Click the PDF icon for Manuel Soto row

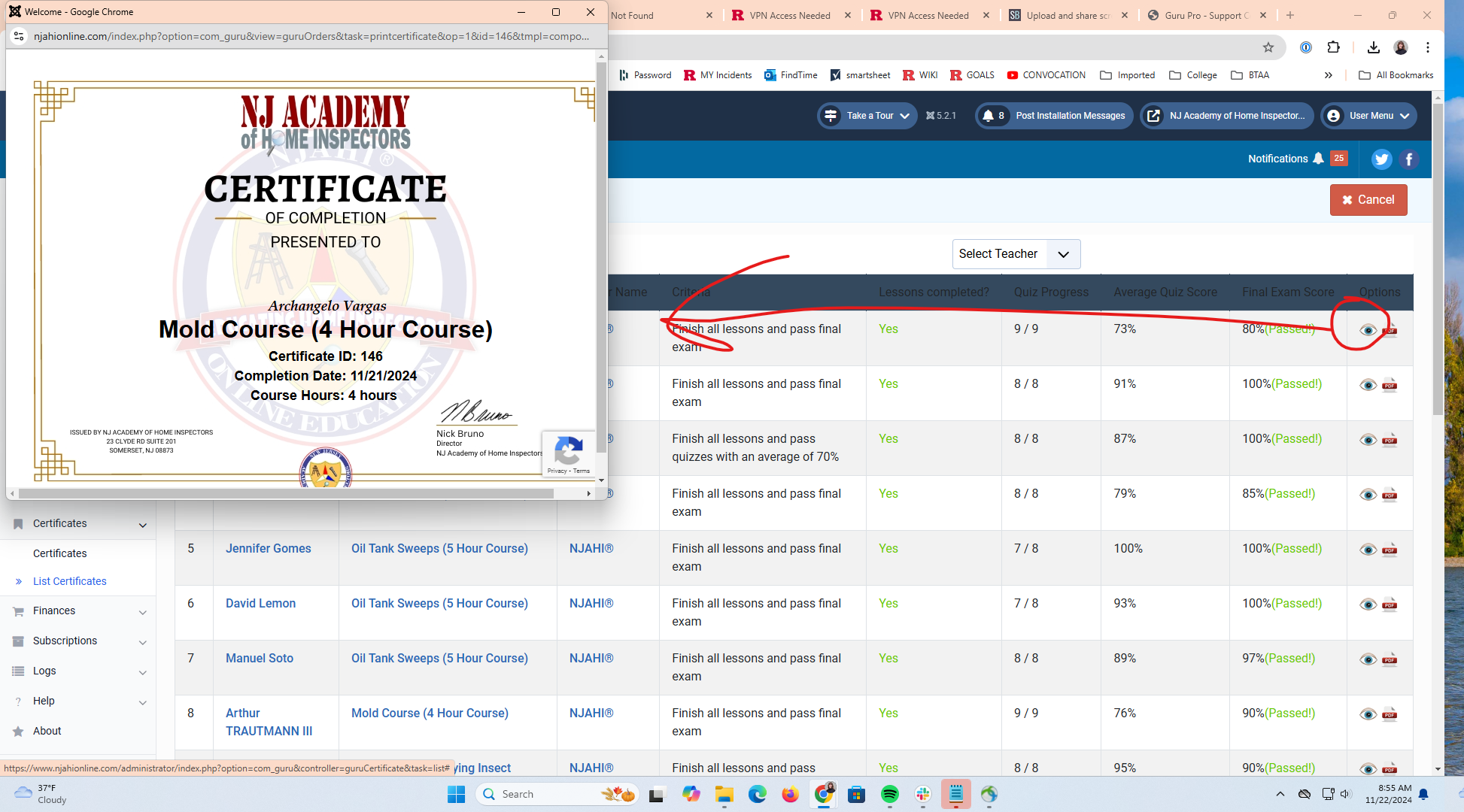point(1390,659)
